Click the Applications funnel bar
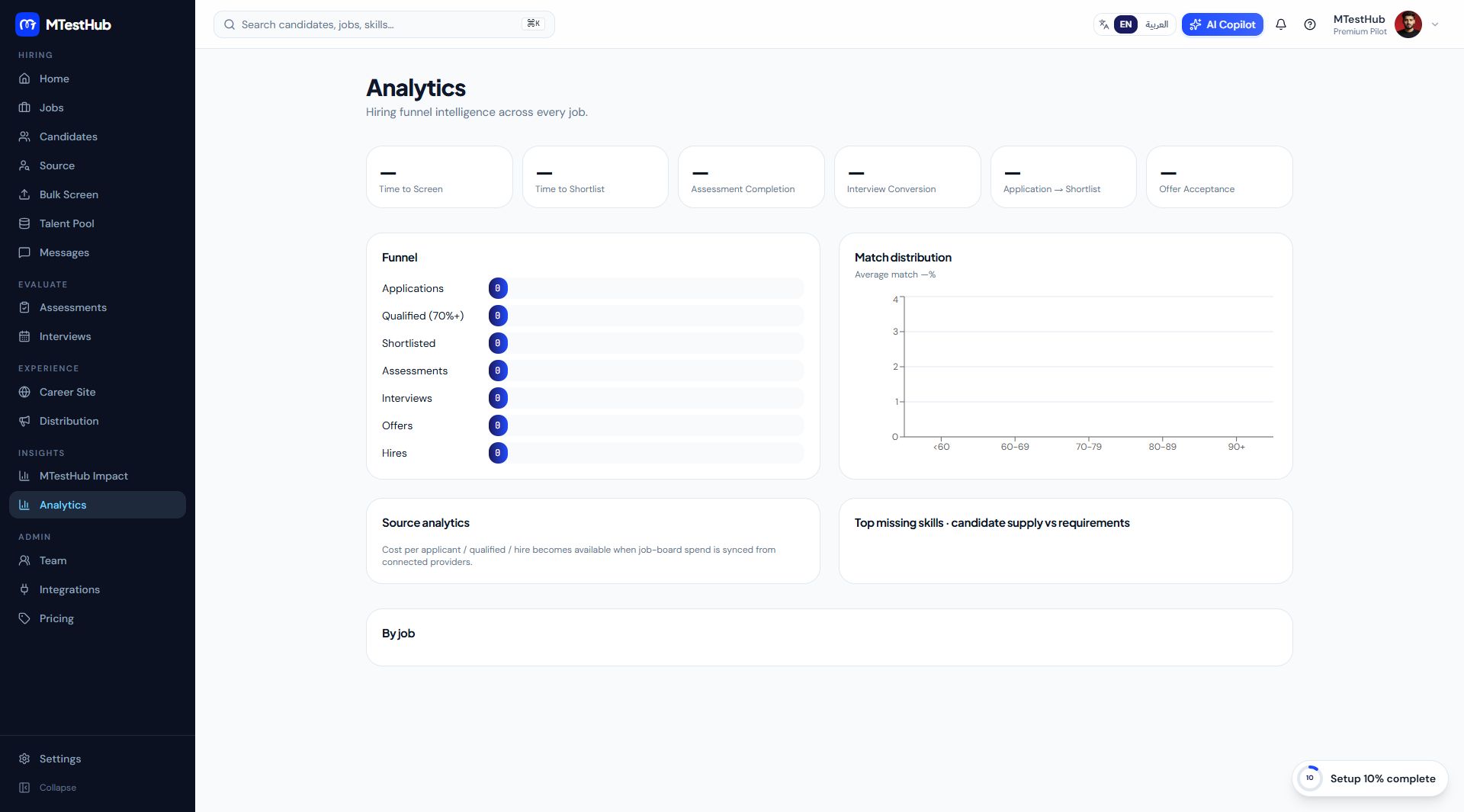 (x=646, y=288)
